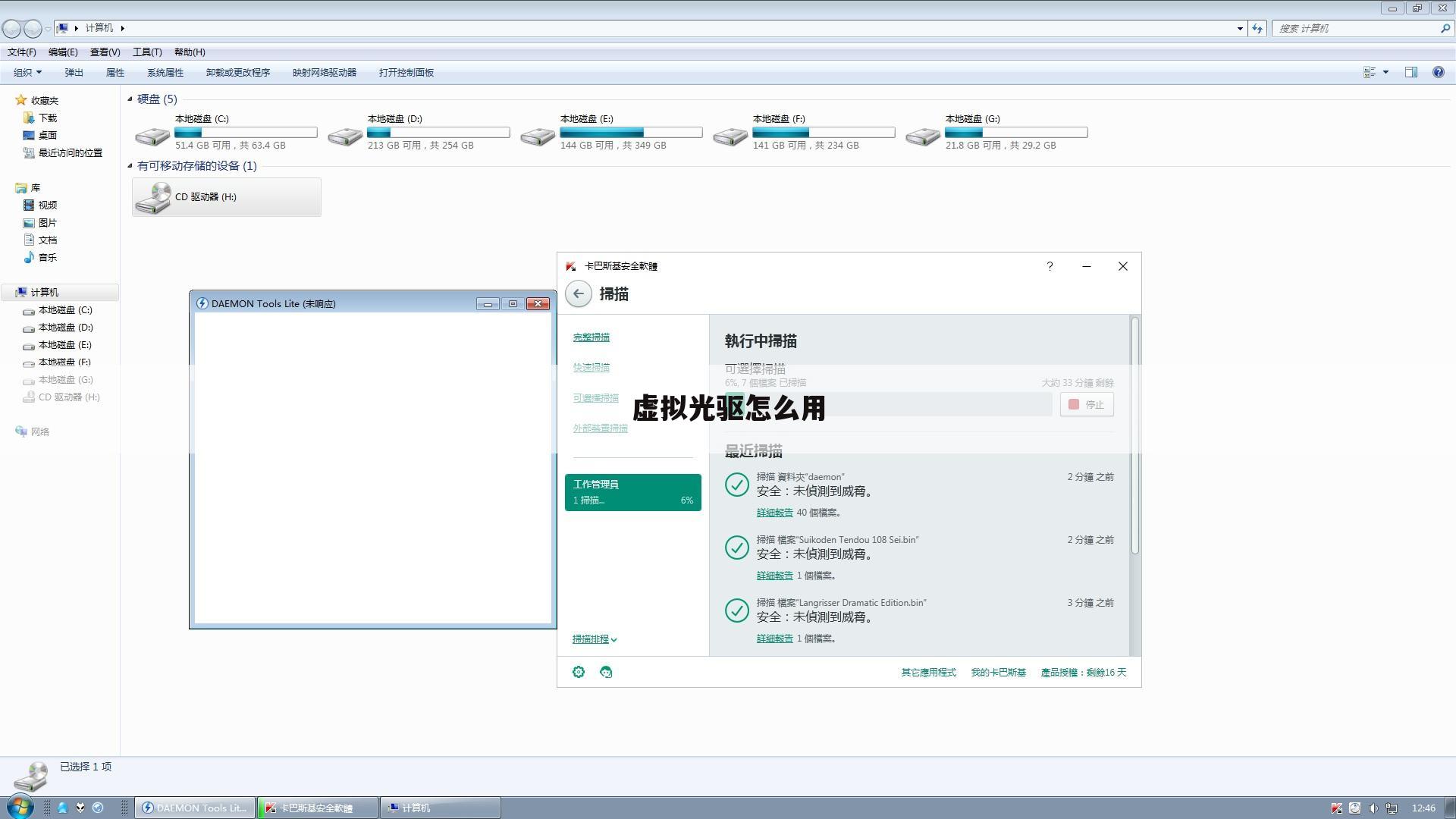1456x819 pixels.
Task: Click the search magnifier icon
Action: pos(1445,28)
